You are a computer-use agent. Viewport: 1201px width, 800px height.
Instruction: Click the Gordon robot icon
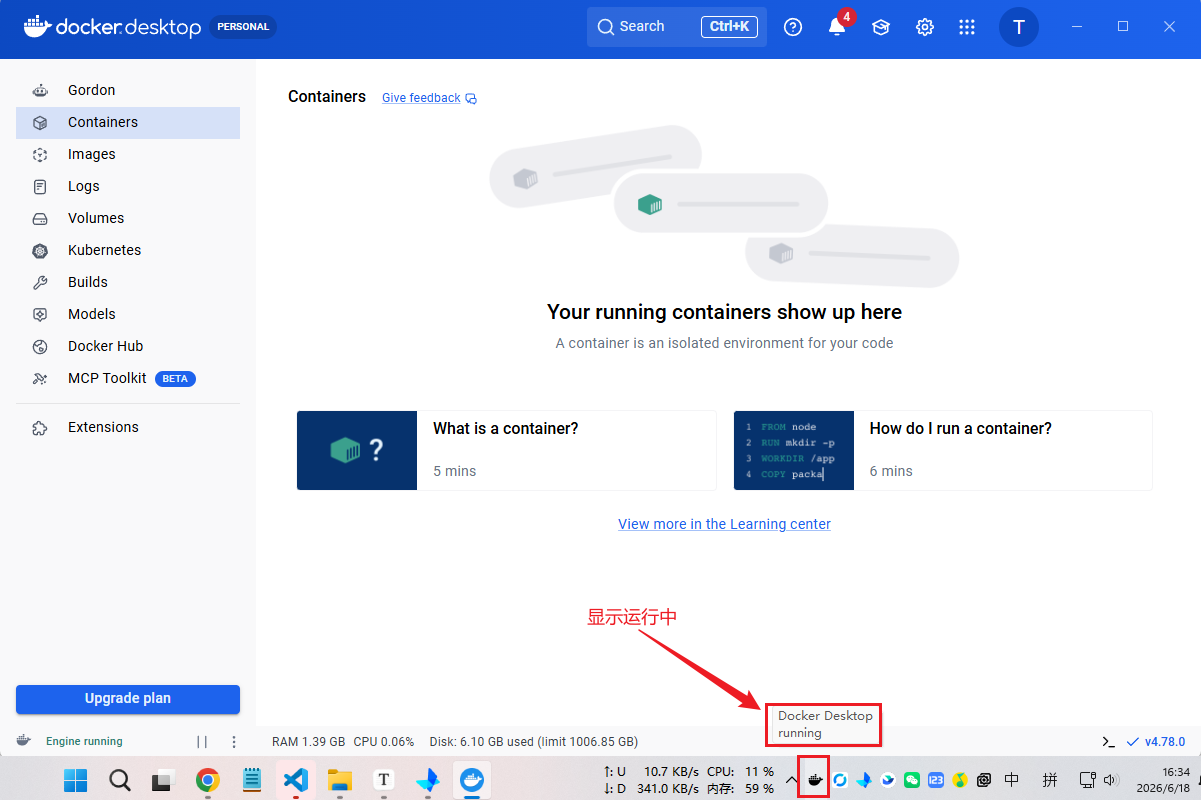point(40,90)
